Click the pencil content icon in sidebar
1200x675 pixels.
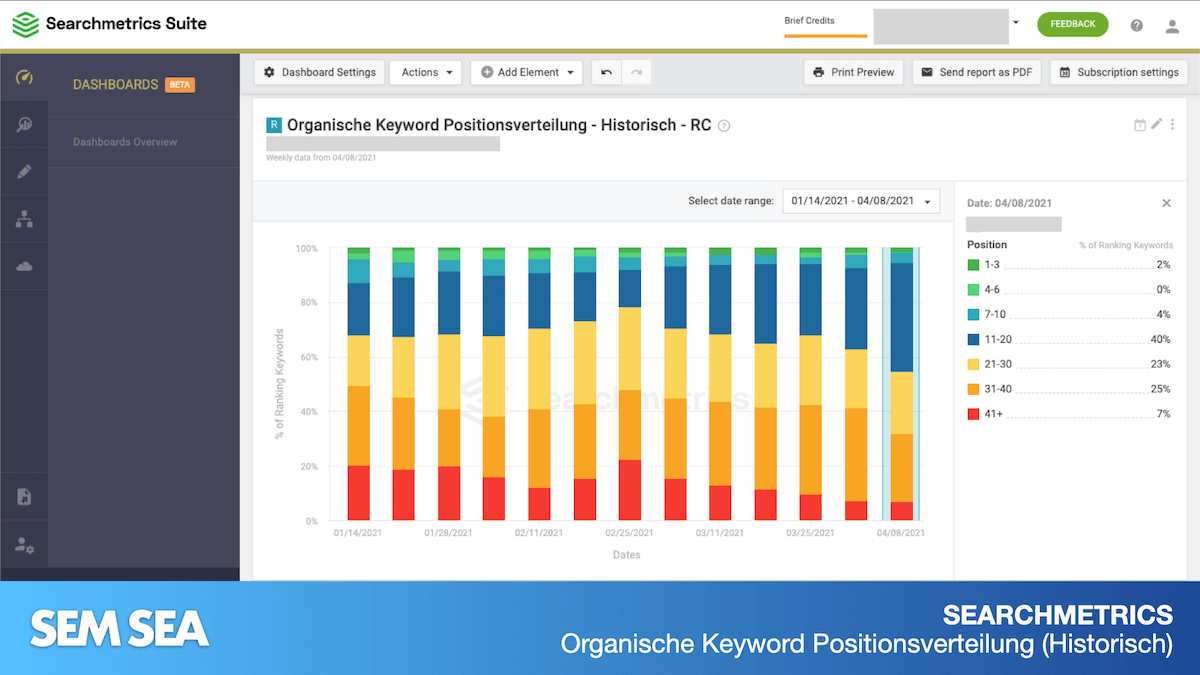(x=25, y=172)
